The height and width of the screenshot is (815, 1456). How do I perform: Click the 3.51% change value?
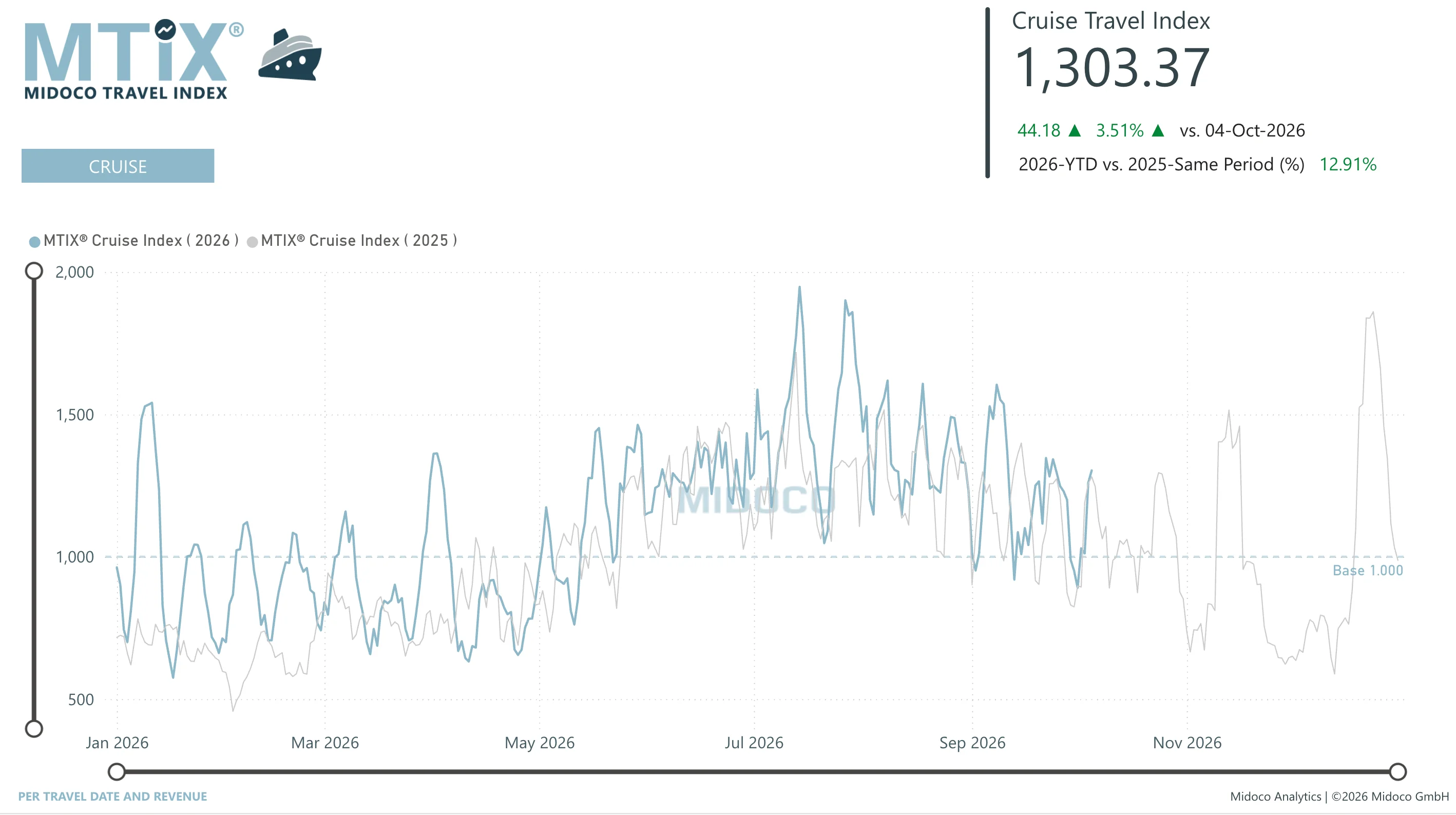(x=1120, y=130)
